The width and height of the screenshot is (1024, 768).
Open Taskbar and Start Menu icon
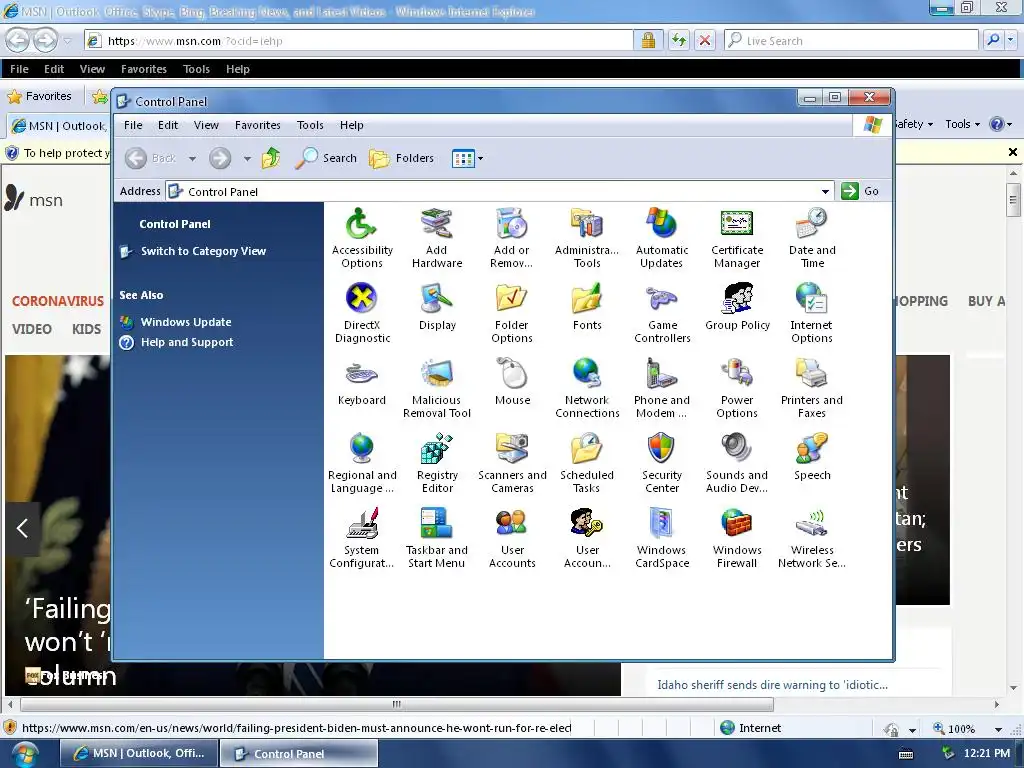(436, 538)
